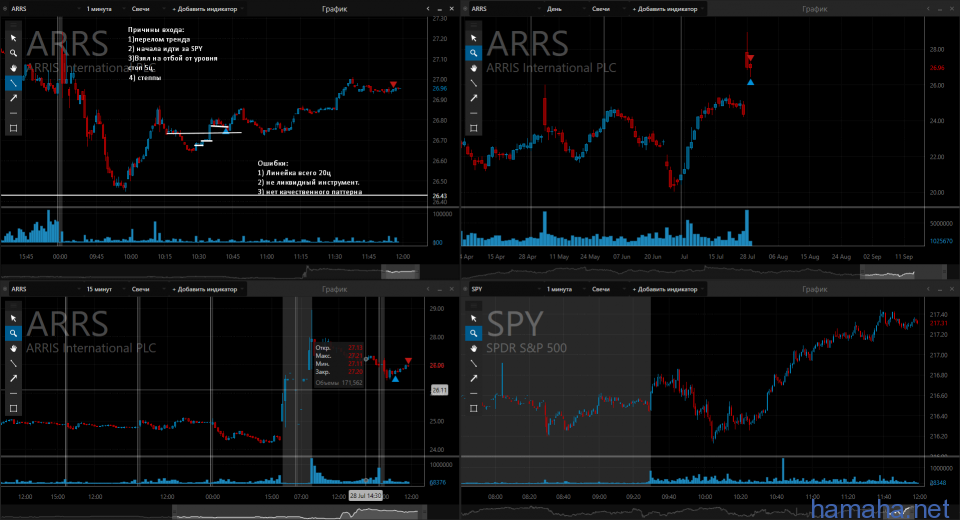Click the ARRS ticker field in the 15 минут panel
The image size is (960, 520).
pyautogui.click(x=44, y=289)
